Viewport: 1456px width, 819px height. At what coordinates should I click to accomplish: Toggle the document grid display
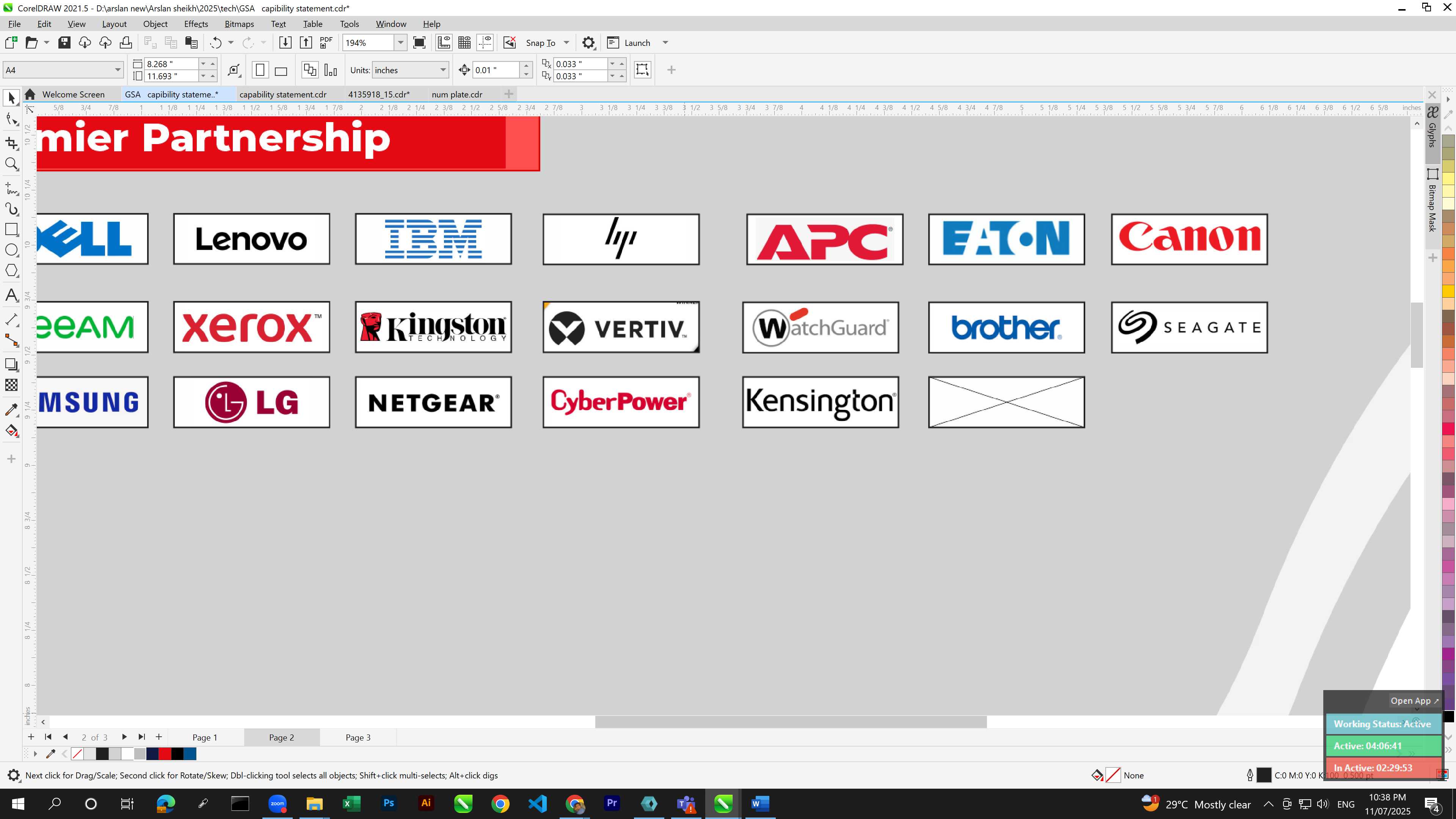(x=464, y=43)
